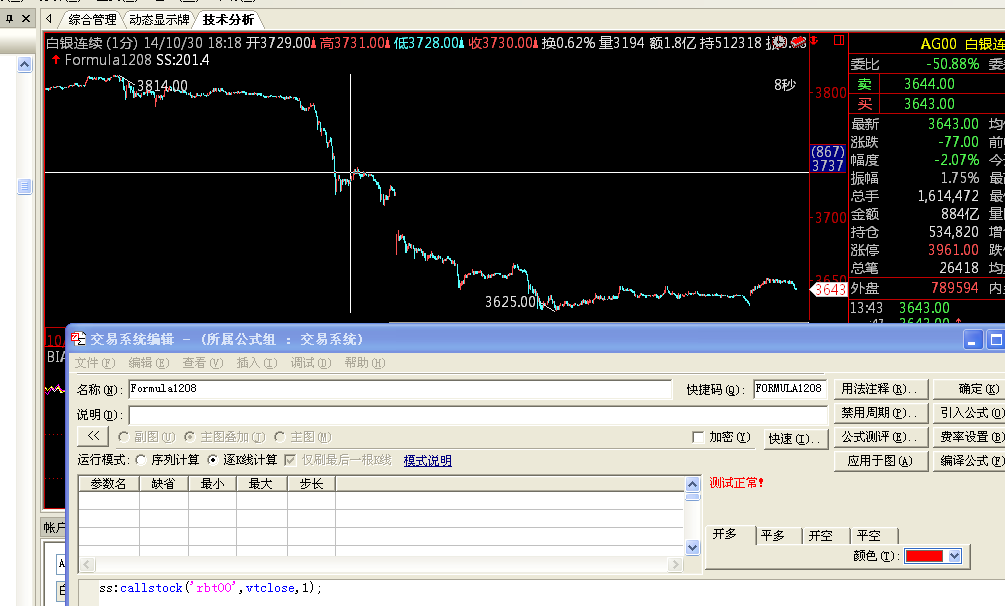Click list icon in left sidebar
The height and width of the screenshot is (606, 1005).
[x=24, y=187]
